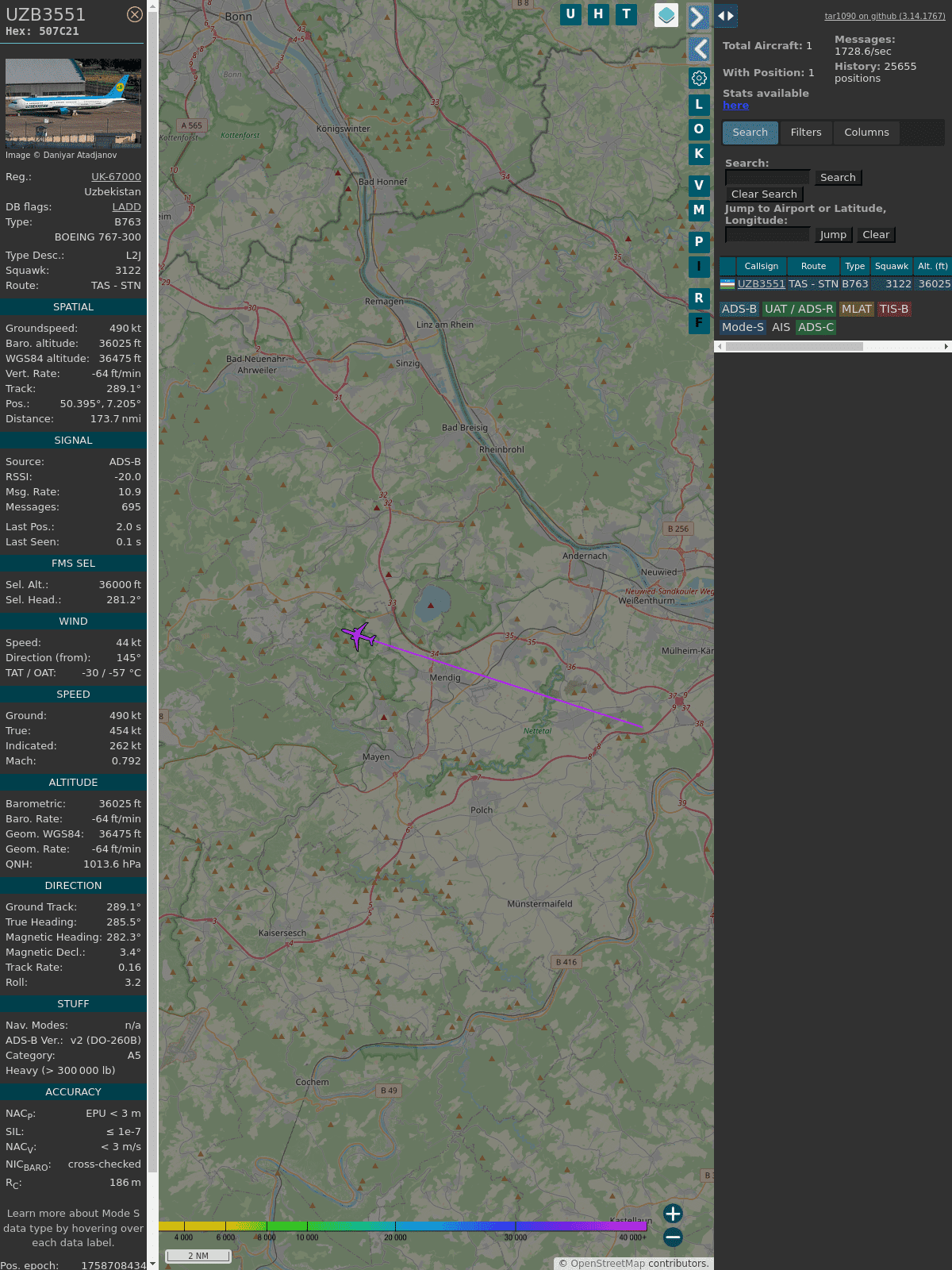Screen dimensions: 952x1270
Task: Zoom in with the plus button
Action: (673, 1214)
